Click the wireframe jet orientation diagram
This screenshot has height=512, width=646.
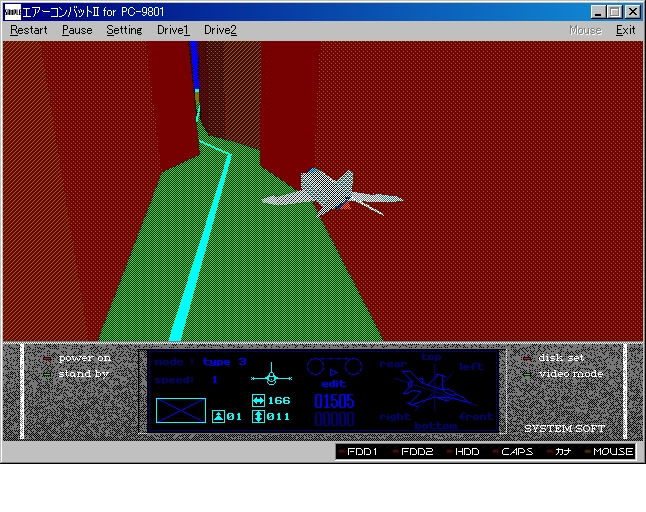click(x=435, y=389)
